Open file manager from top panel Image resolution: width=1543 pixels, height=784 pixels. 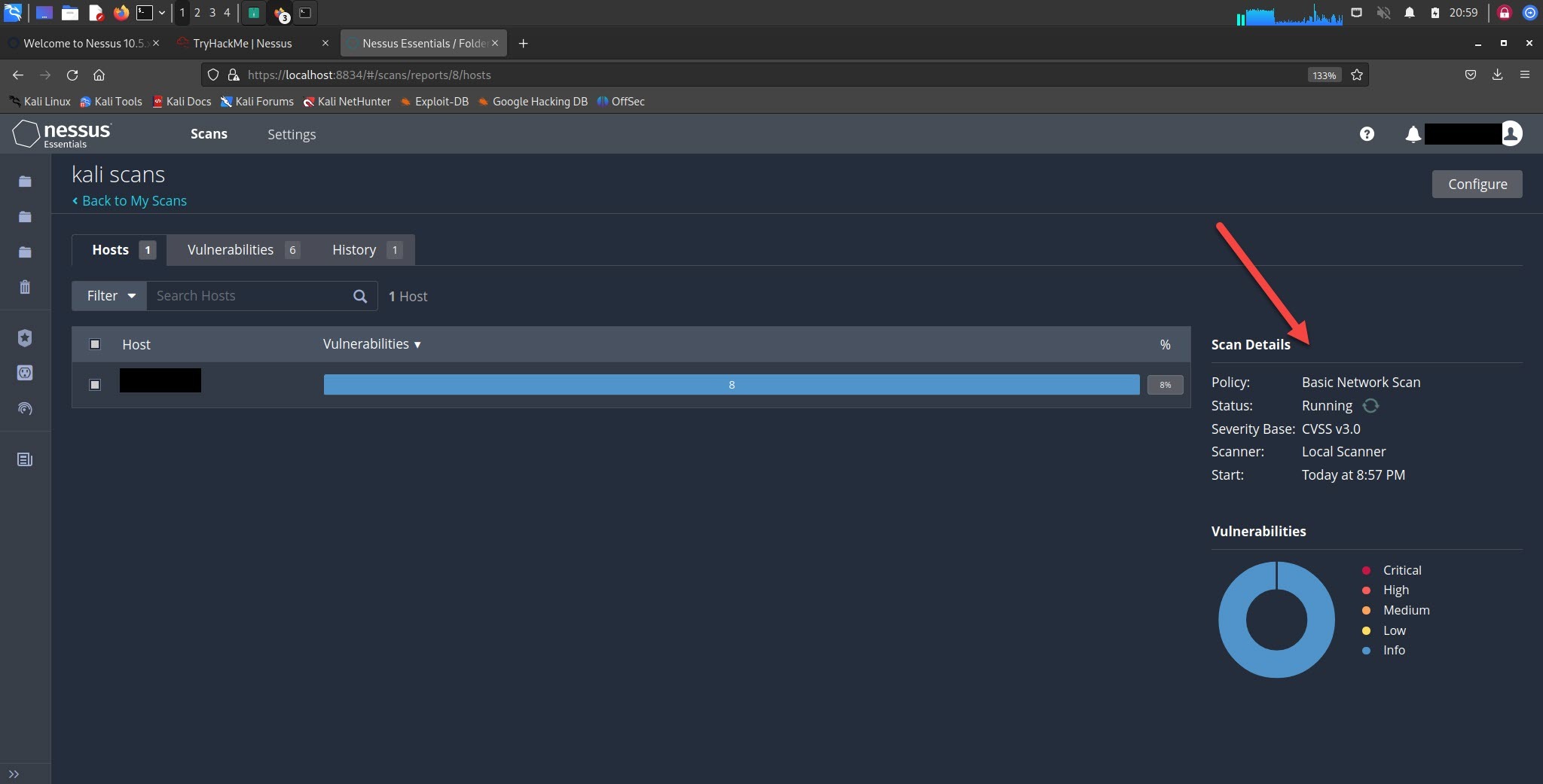click(70, 12)
